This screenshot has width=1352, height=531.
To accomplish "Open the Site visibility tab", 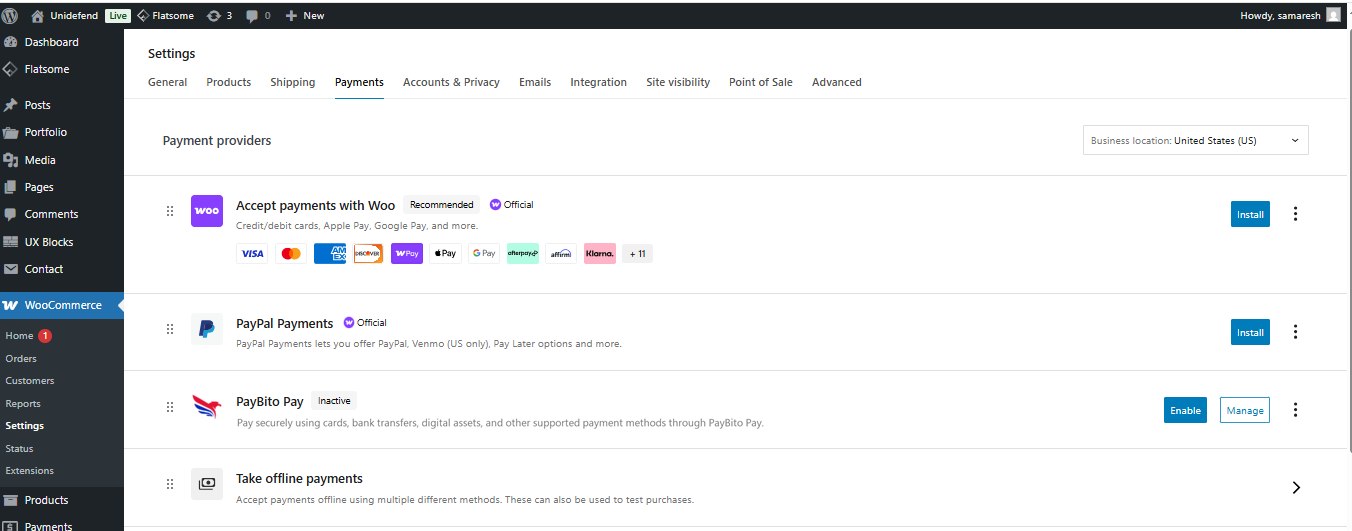I will 678,82.
